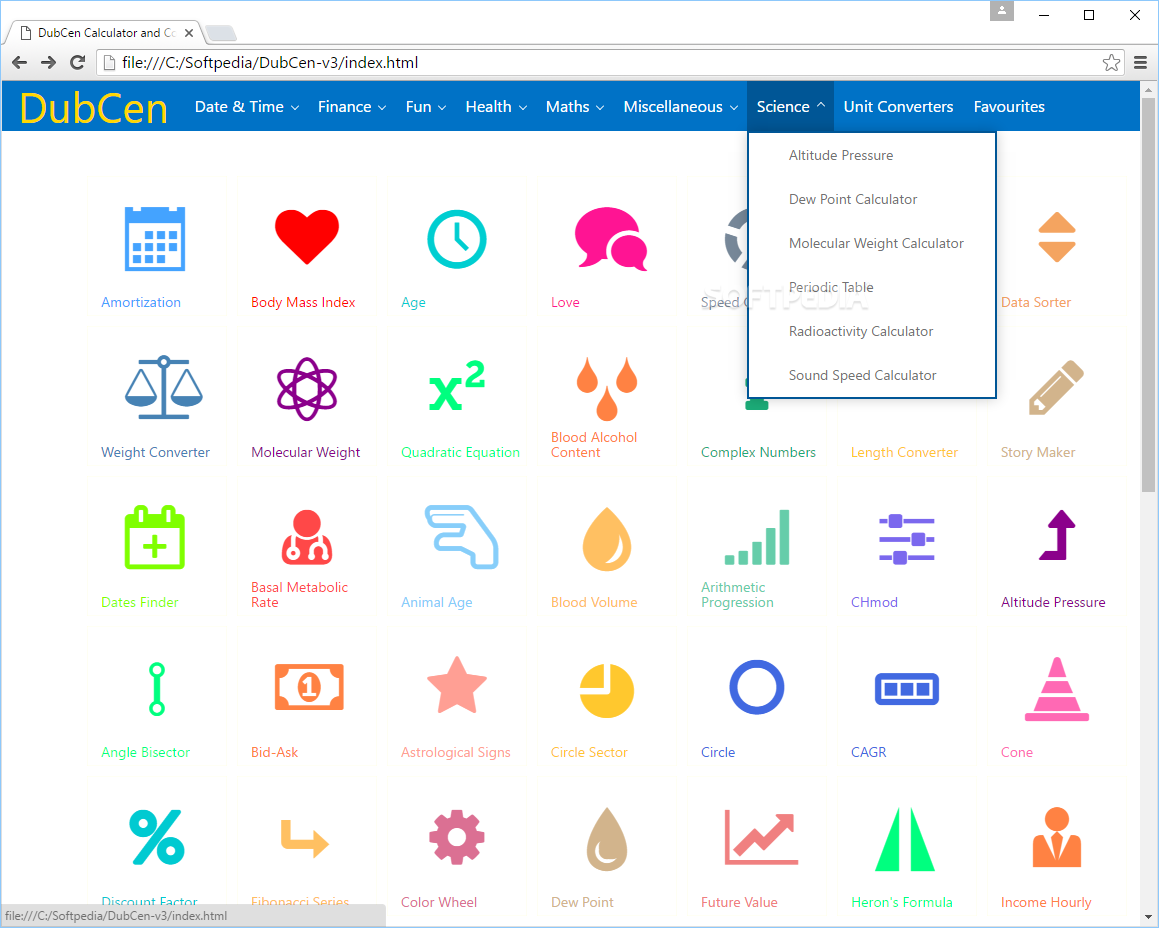Open the Color Wheel gear icon
The height and width of the screenshot is (928, 1159).
pos(457,837)
